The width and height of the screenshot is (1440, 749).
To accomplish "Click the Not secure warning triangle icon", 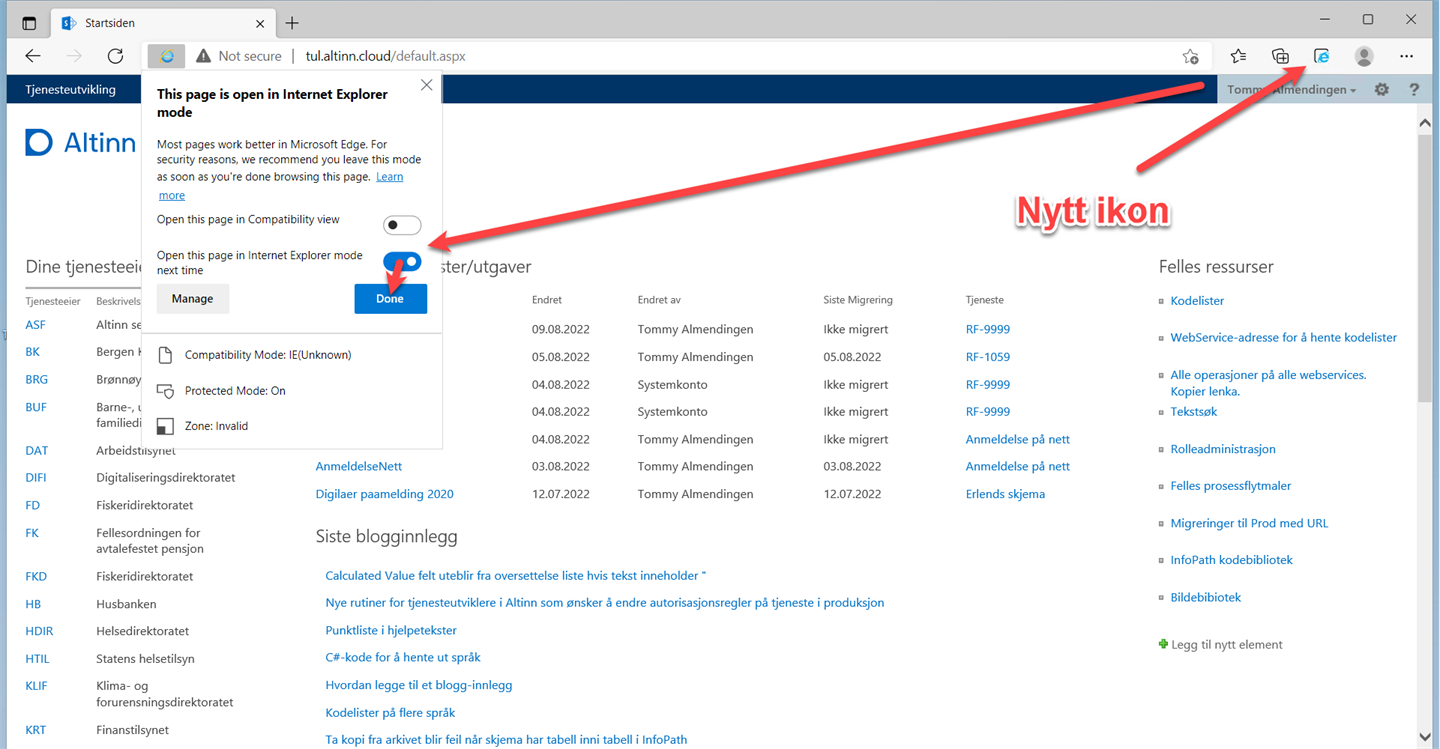I will [x=203, y=56].
